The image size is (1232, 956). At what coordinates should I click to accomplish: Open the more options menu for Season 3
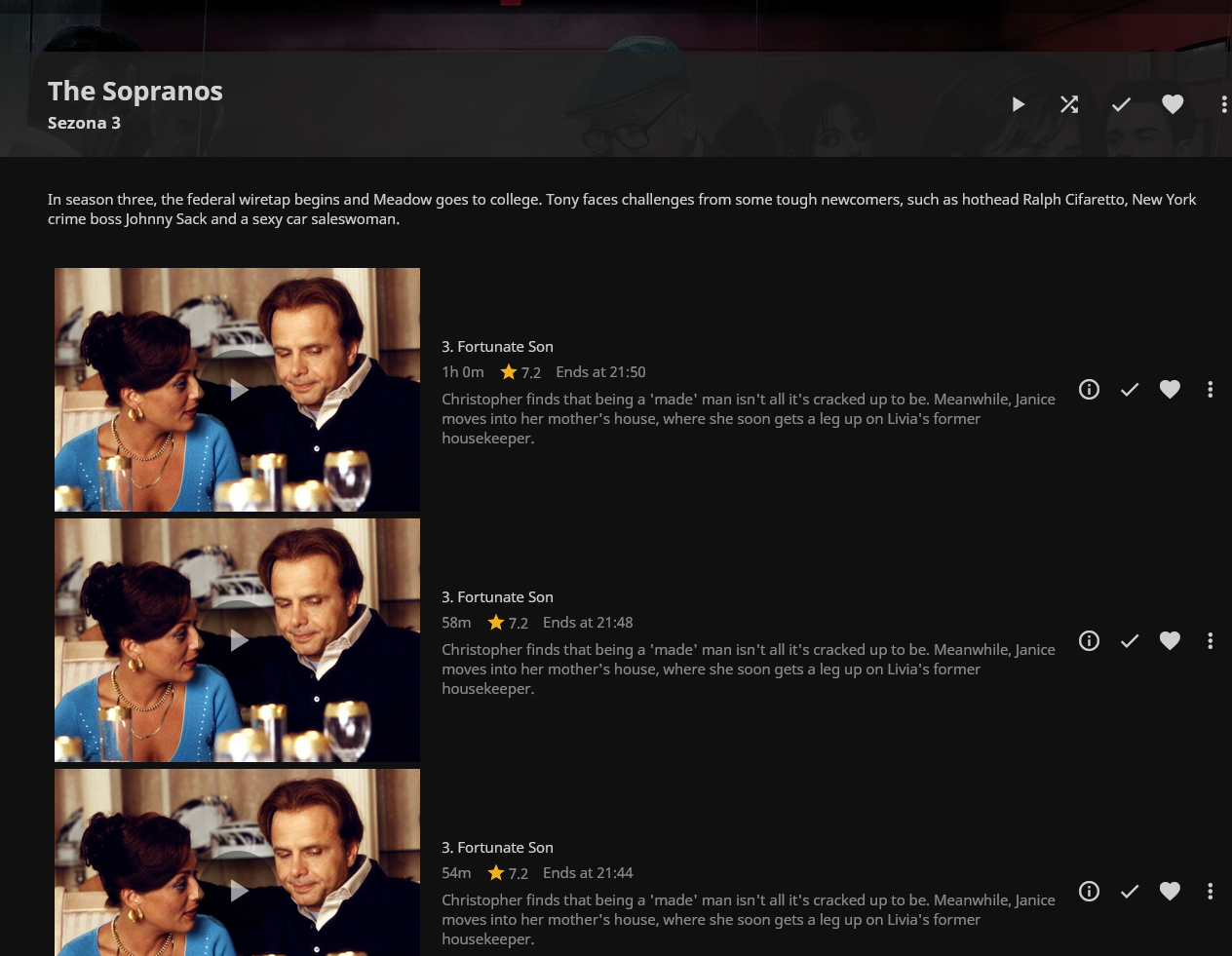(x=1224, y=104)
